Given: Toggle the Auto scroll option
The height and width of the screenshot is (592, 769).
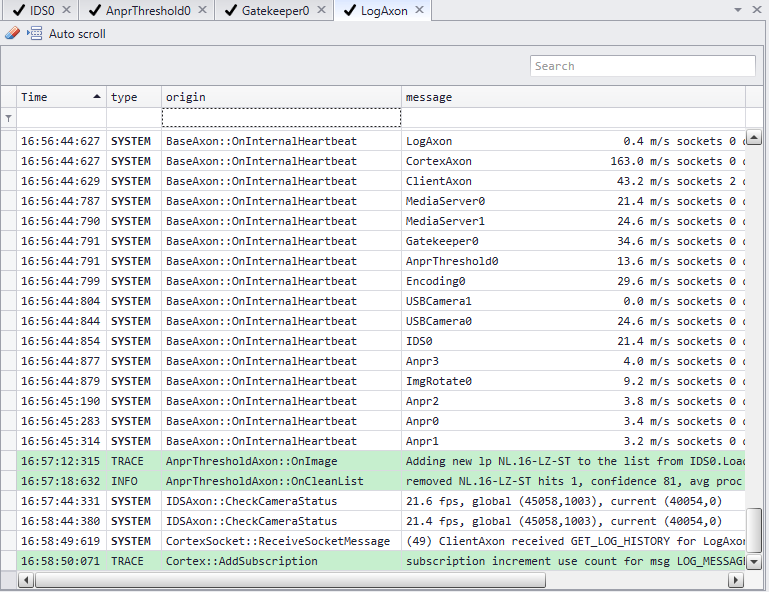Looking at the screenshot, I should 67,33.
